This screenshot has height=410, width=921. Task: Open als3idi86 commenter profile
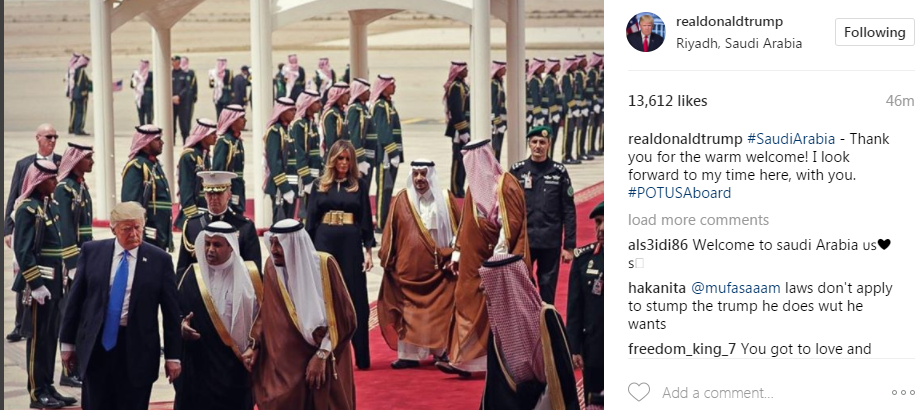point(658,245)
